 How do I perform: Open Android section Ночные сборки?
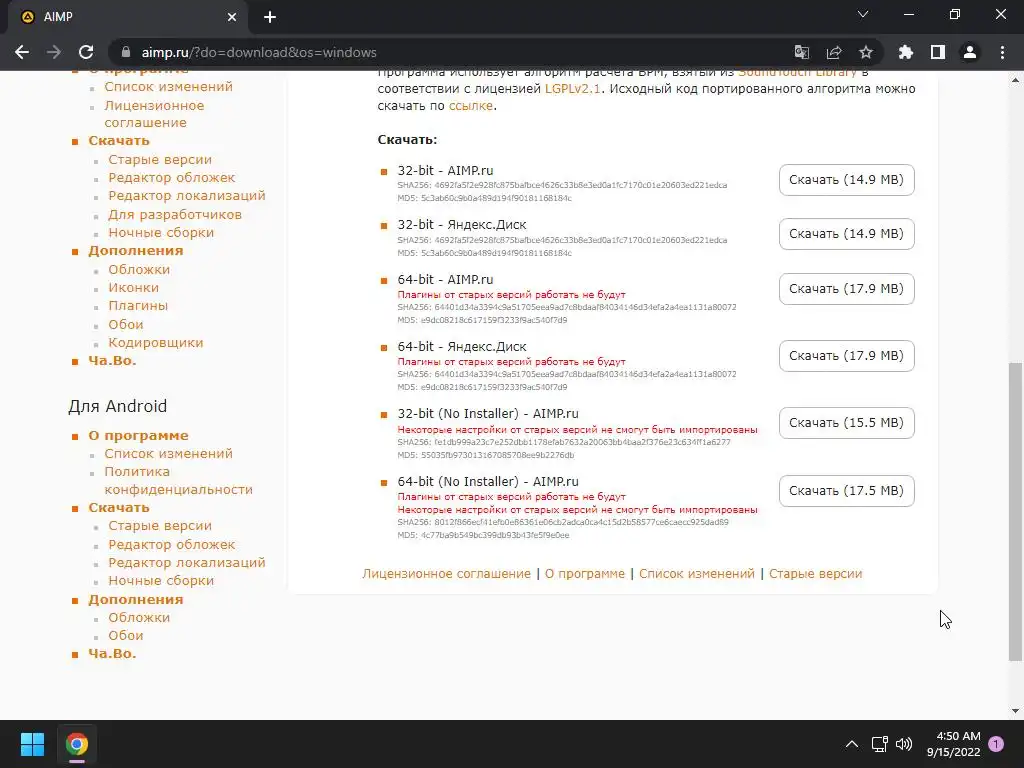[161, 581]
